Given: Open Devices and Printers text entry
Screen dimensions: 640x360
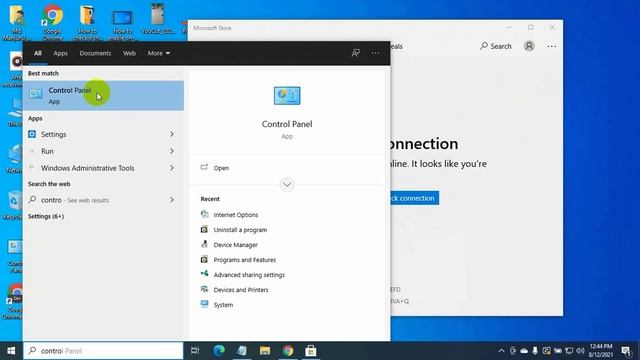Looking at the screenshot, I should click(x=241, y=290).
